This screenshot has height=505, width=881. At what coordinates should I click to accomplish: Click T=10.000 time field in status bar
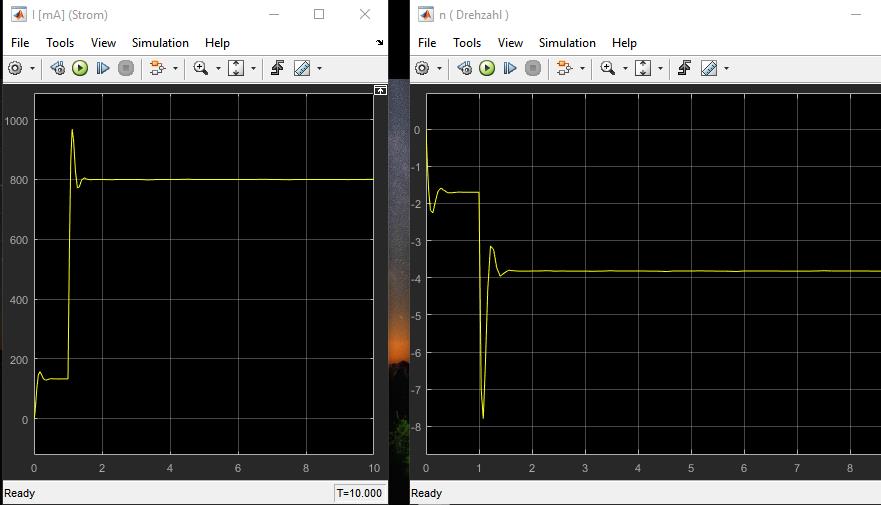click(360, 493)
